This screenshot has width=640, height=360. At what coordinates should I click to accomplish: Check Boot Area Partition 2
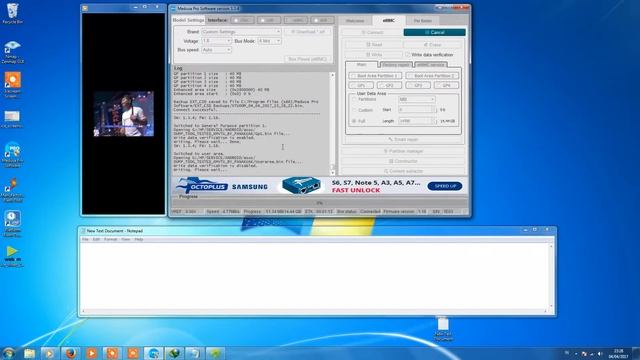(432, 76)
